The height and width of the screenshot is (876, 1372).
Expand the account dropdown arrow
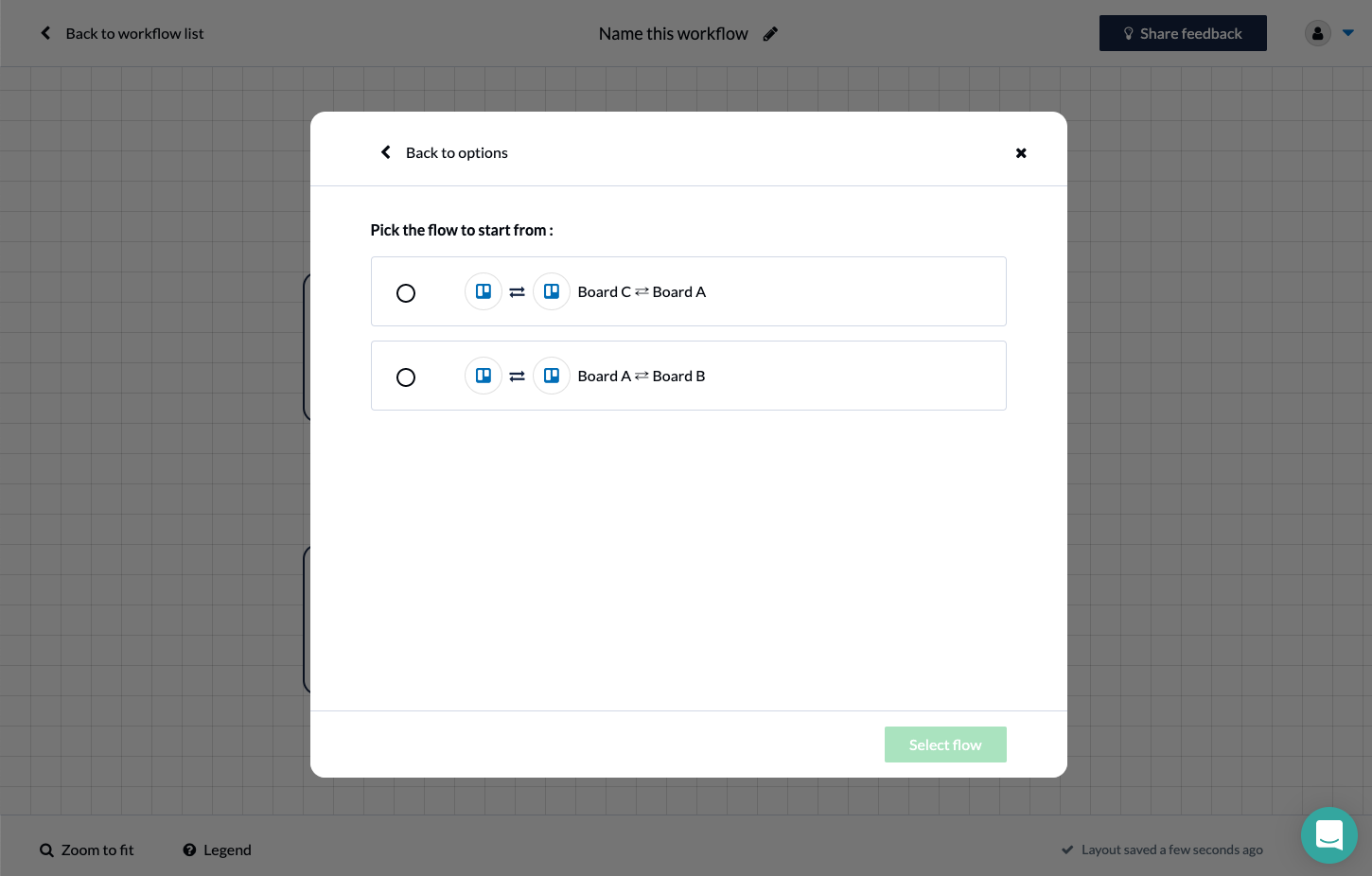click(x=1348, y=33)
